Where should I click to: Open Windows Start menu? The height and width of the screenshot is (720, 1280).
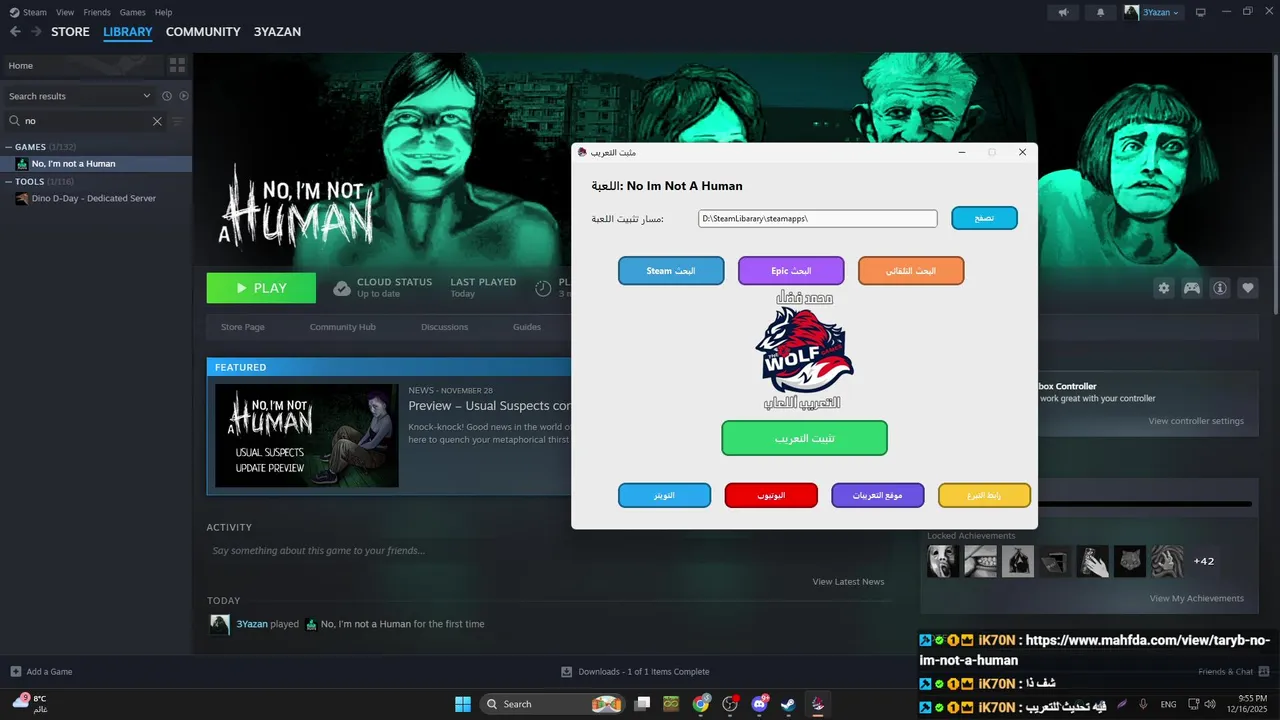463,704
